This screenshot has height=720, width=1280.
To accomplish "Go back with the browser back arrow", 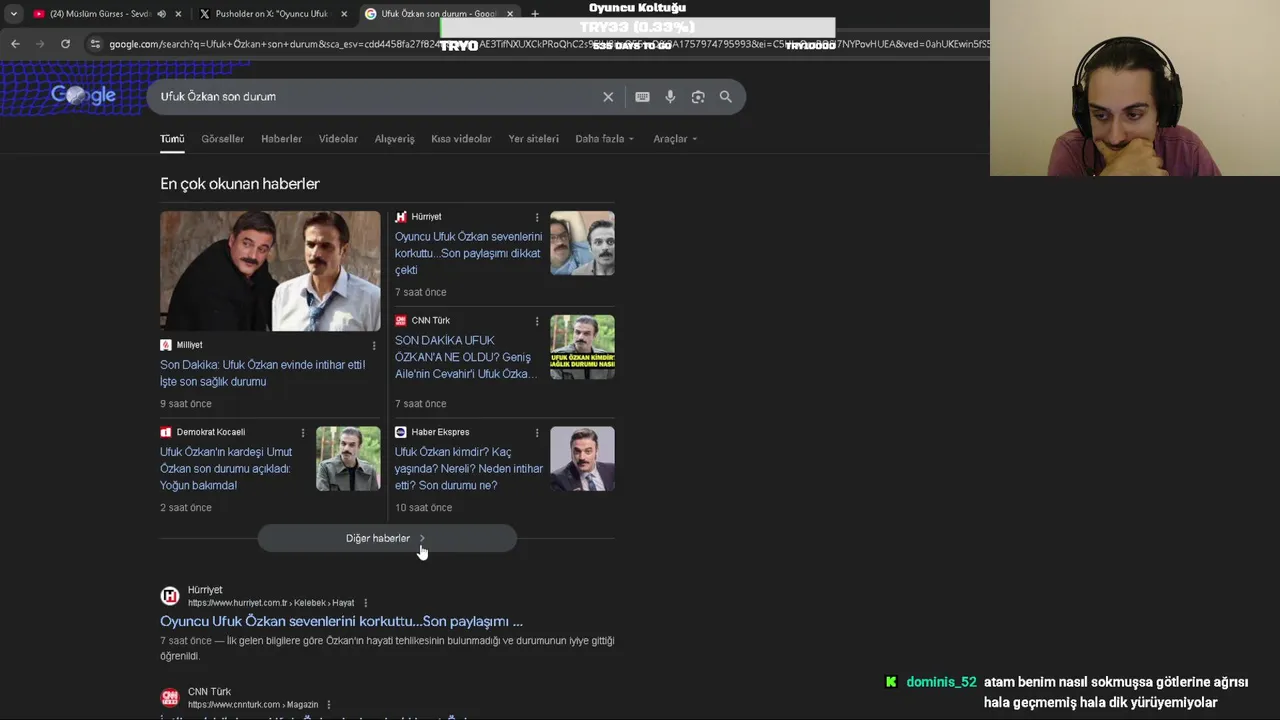I will pyautogui.click(x=15, y=44).
